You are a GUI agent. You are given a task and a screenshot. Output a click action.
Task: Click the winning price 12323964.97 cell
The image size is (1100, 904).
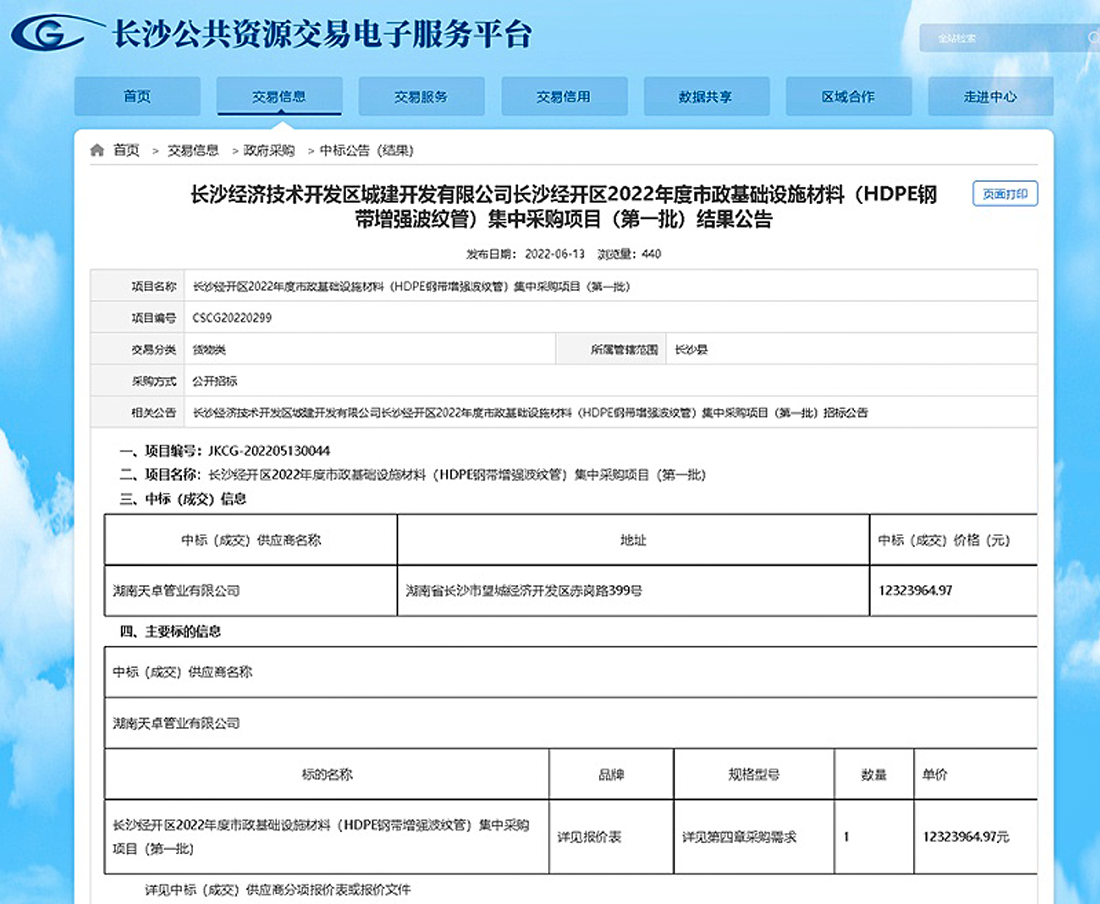(914, 591)
